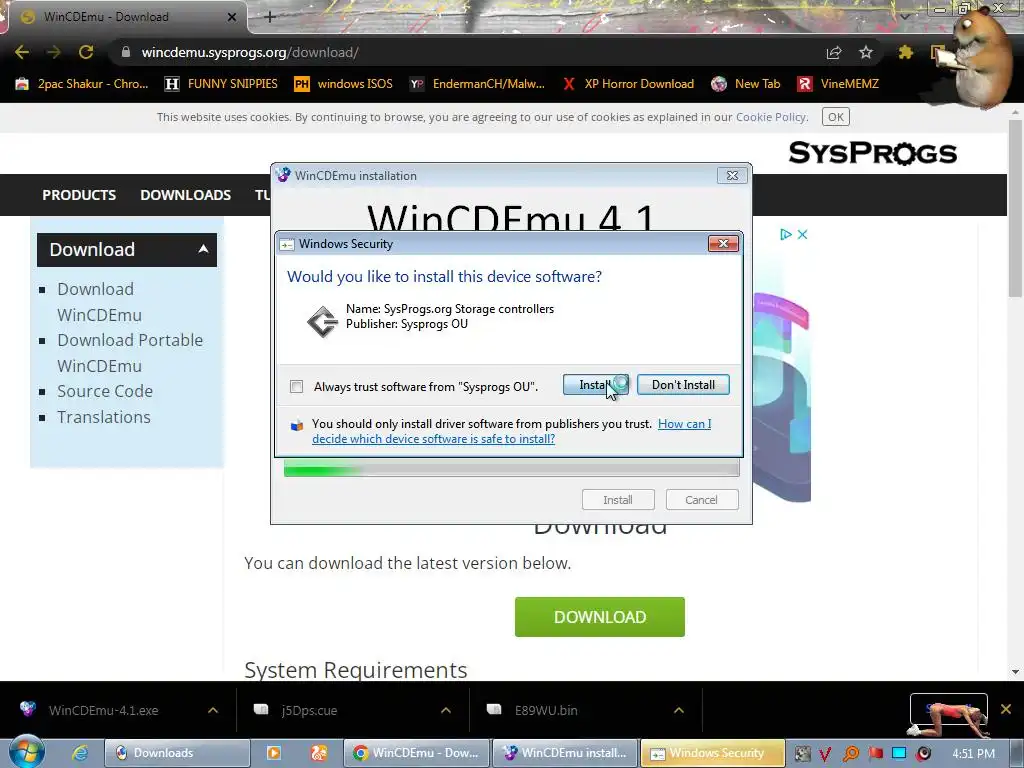Click the system clock 4:51 PM
This screenshot has height=768, width=1024.
[973, 754]
